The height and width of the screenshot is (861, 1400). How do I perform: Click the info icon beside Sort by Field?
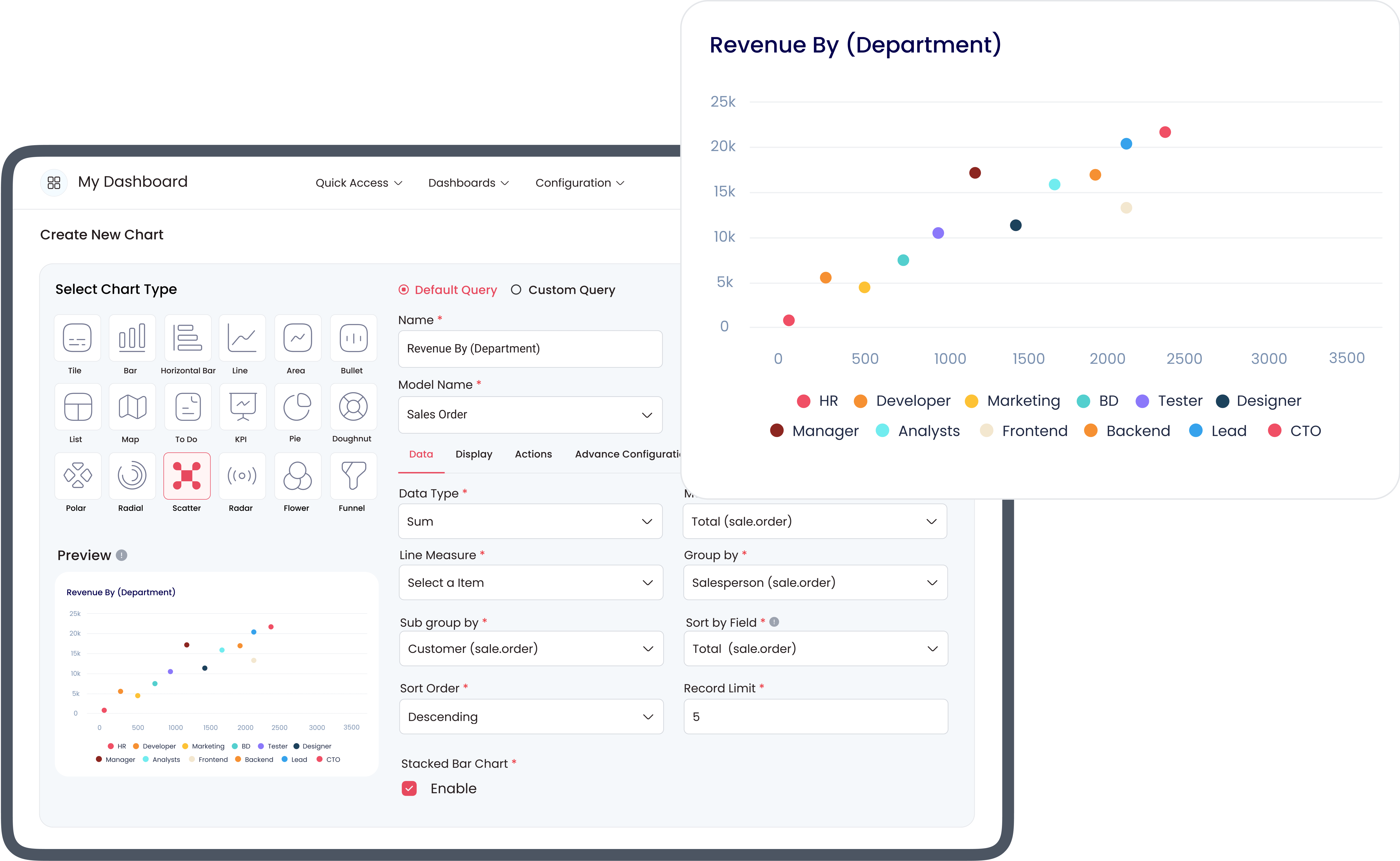tap(773, 622)
